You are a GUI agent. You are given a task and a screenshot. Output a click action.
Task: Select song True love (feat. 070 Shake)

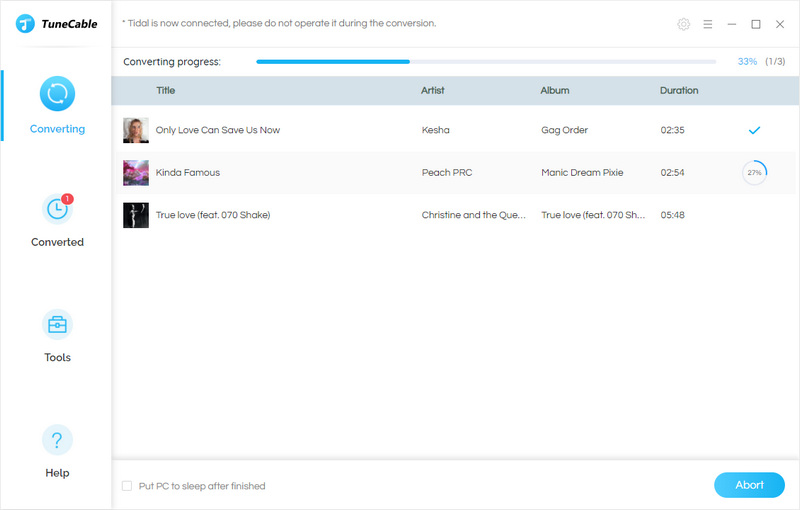point(213,215)
